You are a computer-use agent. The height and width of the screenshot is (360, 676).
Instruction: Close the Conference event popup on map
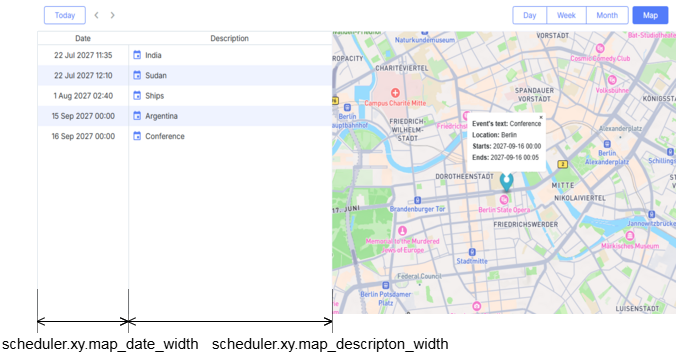[x=541, y=117]
